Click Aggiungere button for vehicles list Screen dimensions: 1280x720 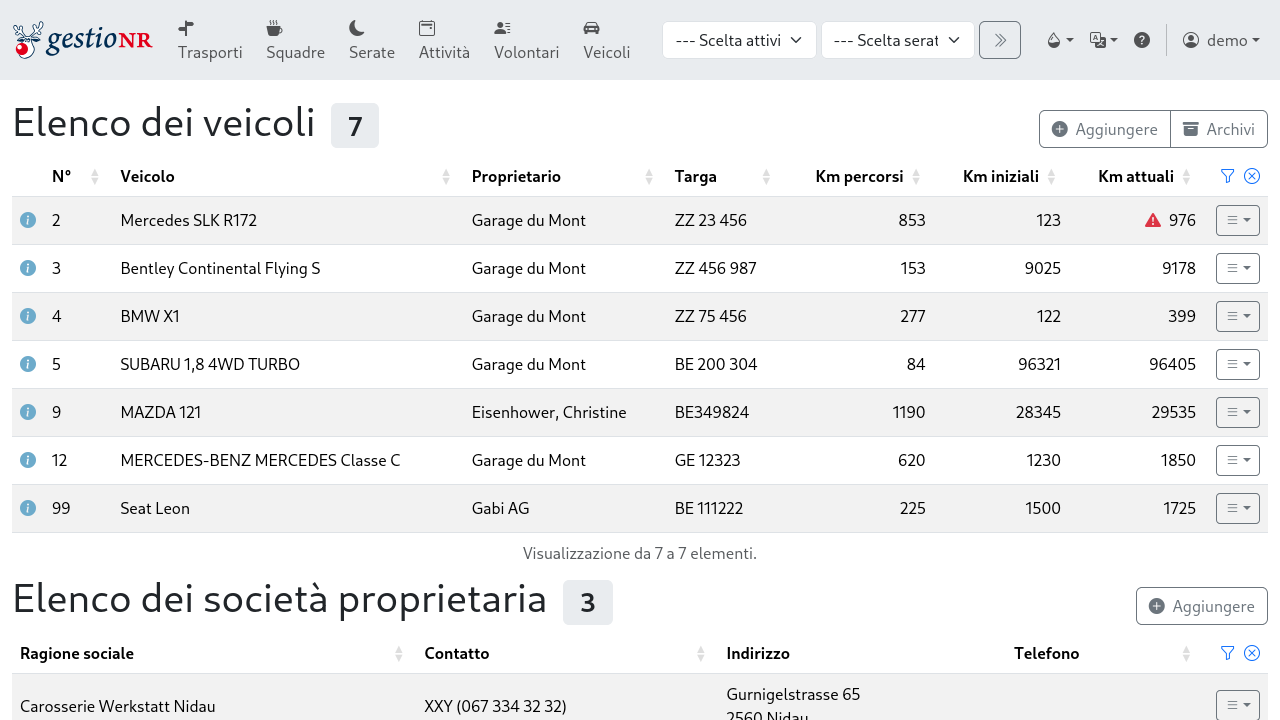(x=1105, y=129)
